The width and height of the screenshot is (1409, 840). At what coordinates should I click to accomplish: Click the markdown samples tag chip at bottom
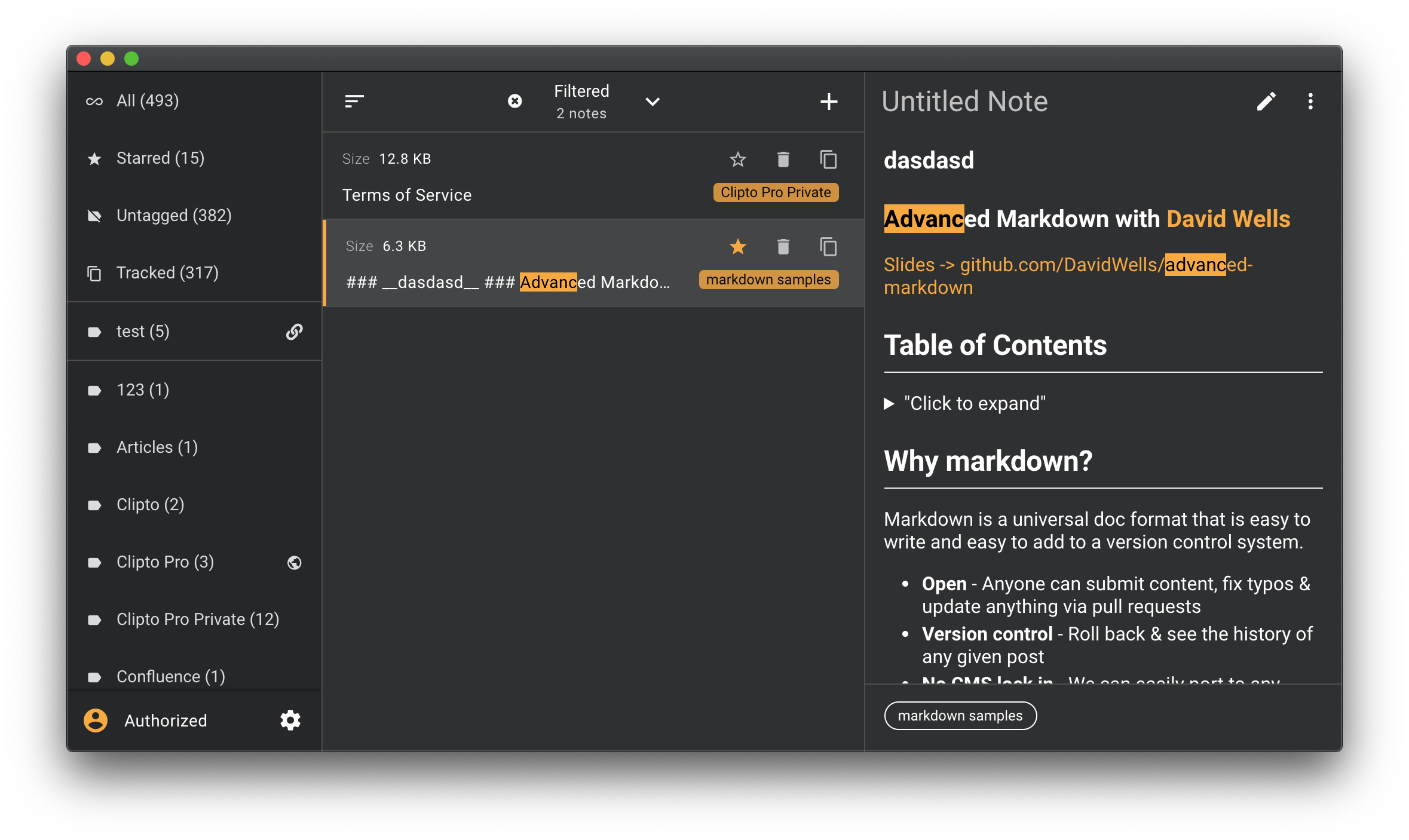point(960,716)
